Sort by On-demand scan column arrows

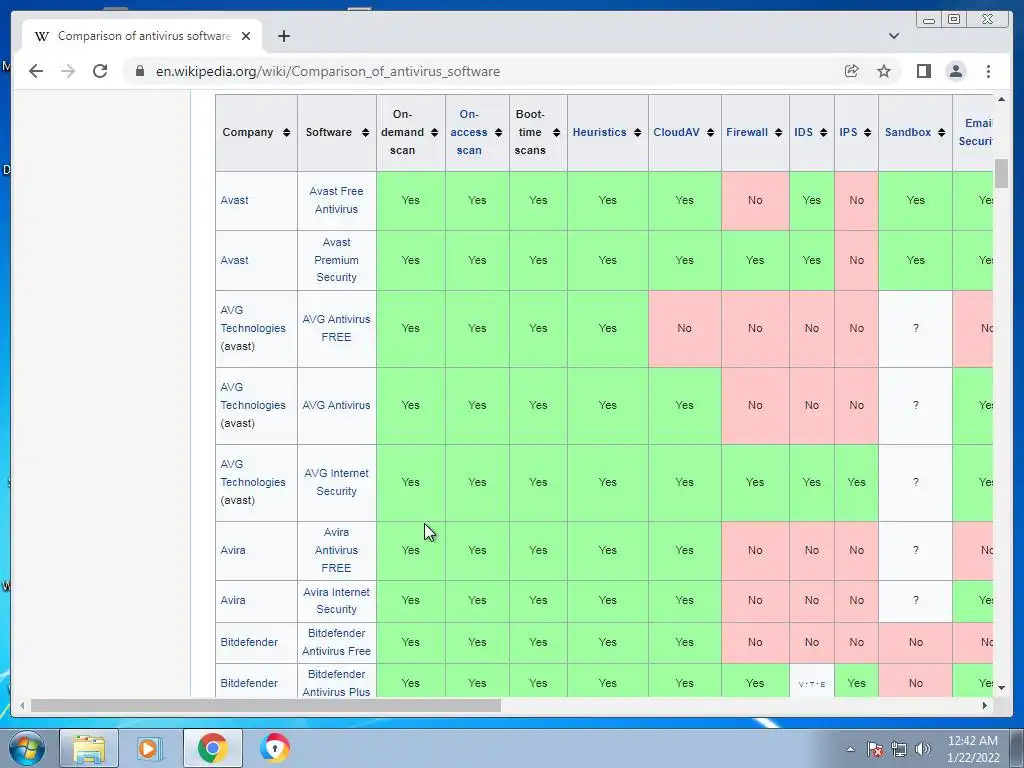(x=434, y=133)
